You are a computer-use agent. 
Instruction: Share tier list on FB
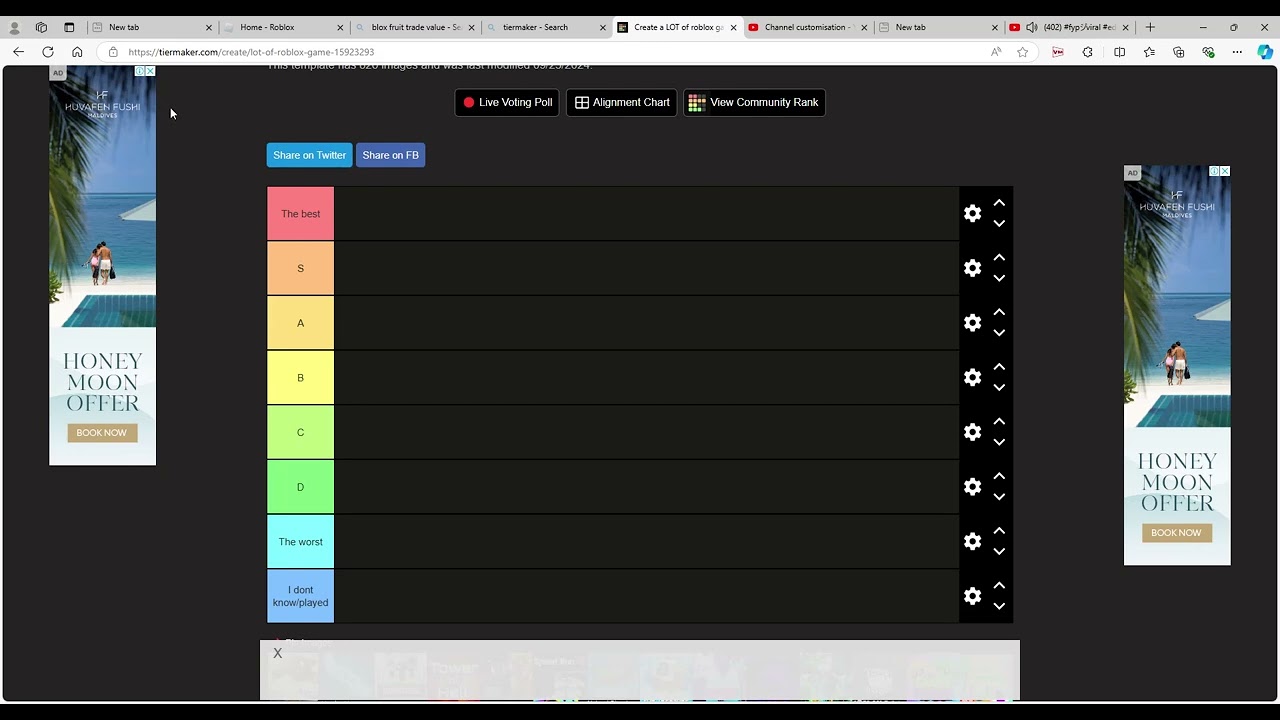(390, 155)
